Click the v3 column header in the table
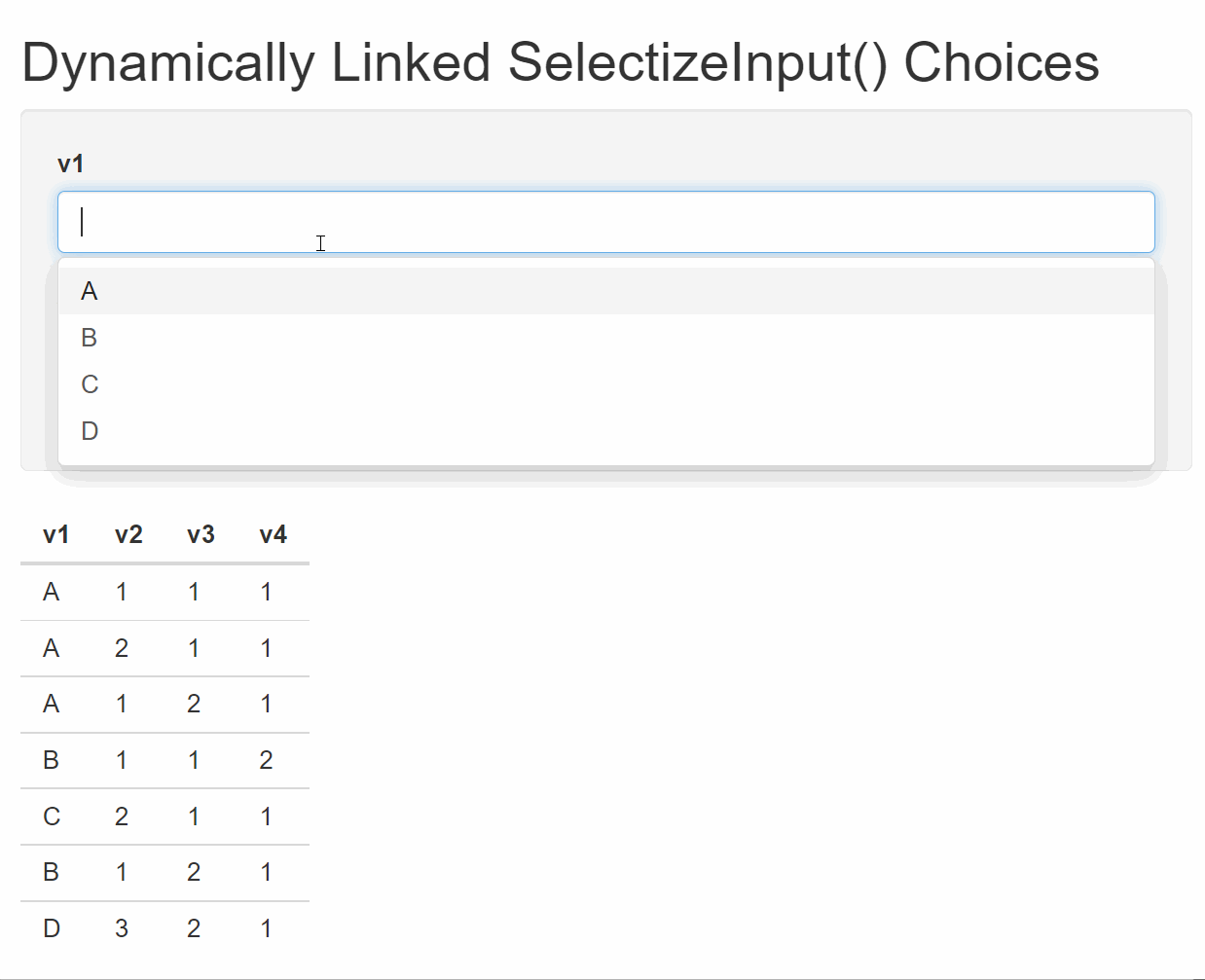The height and width of the screenshot is (980, 1205). point(200,534)
